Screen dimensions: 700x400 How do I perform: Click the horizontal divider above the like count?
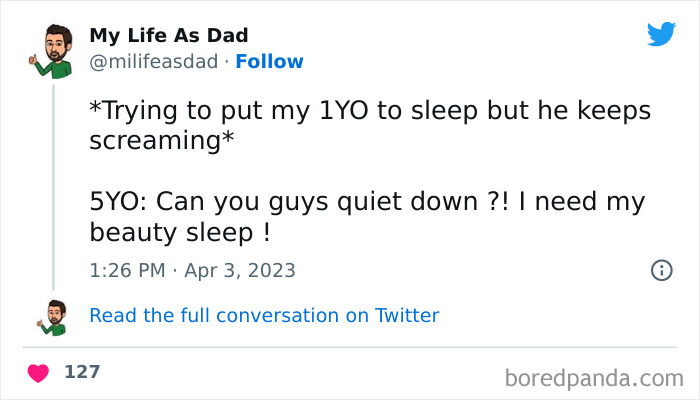pos(350,348)
